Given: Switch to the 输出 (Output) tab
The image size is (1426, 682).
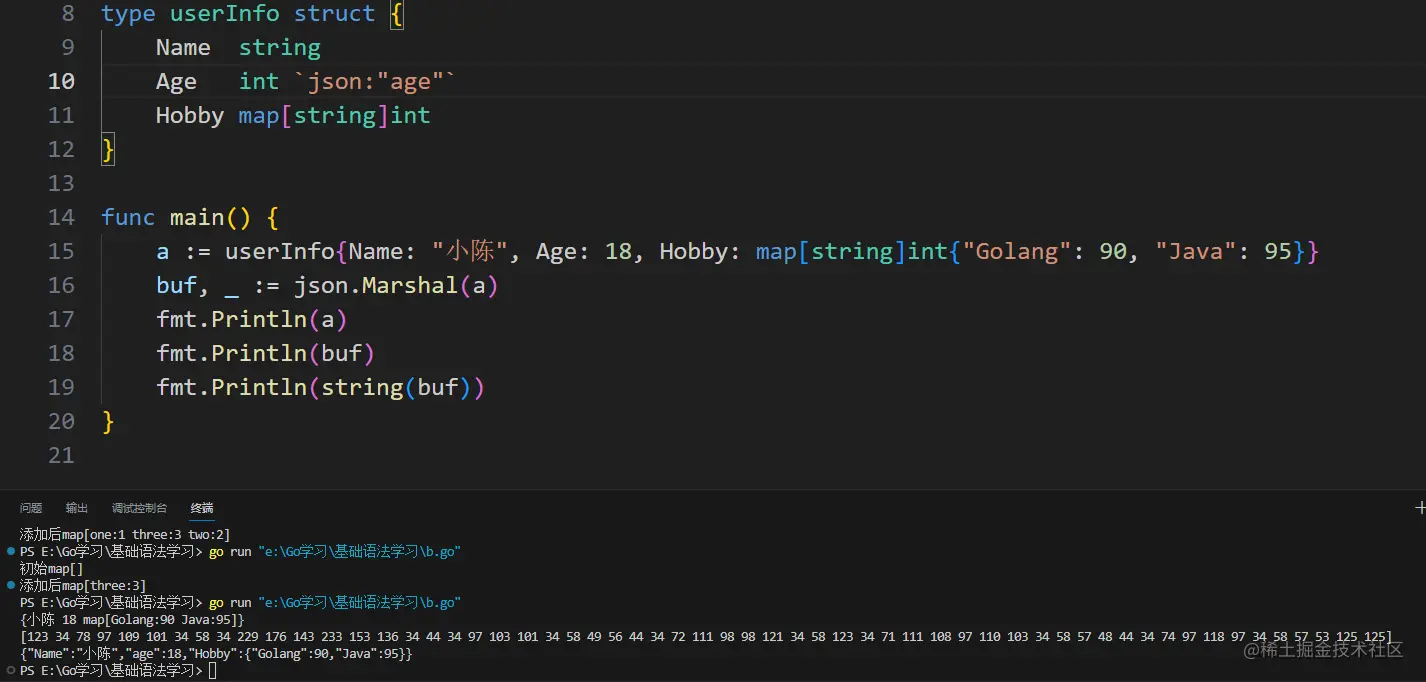Looking at the screenshot, I should click(77, 508).
